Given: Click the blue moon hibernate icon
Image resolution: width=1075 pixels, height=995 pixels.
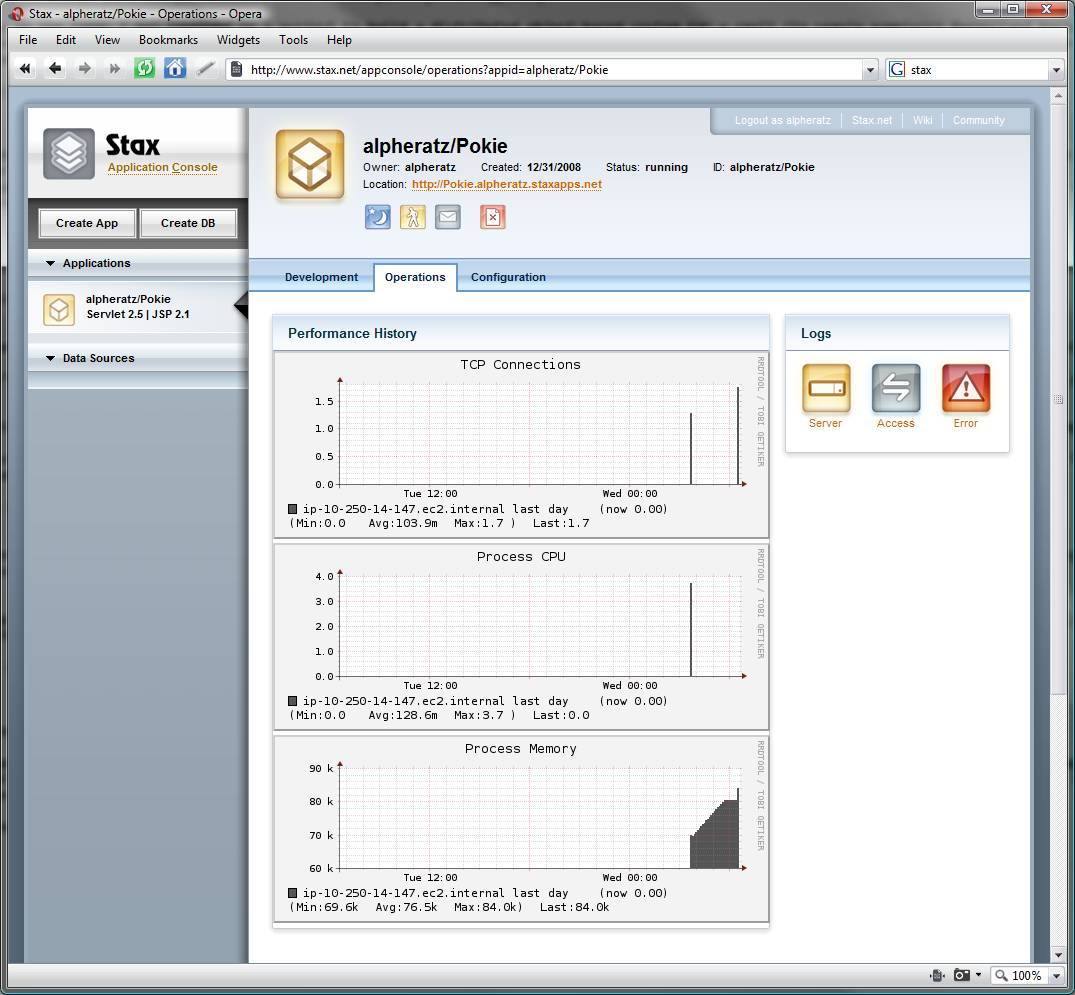Looking at the screenshot, I should tap(378, 217).
